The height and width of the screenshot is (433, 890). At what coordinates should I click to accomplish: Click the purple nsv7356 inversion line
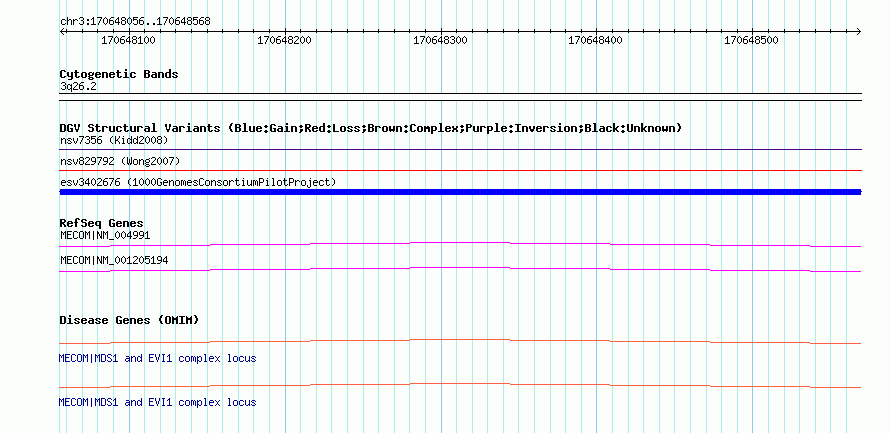point(460,150)
